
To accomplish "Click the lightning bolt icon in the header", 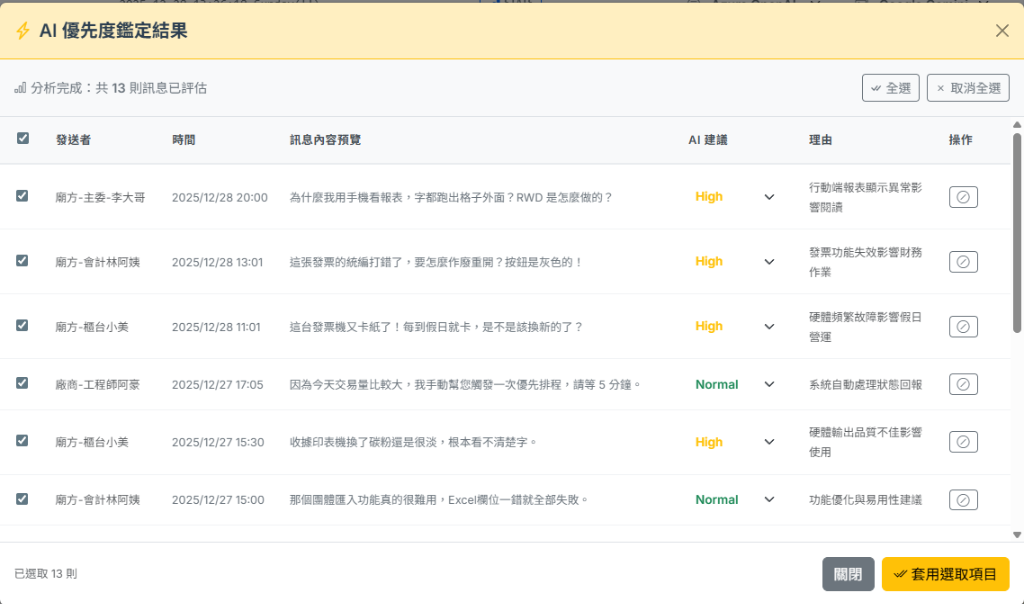I will coord(23,31).
